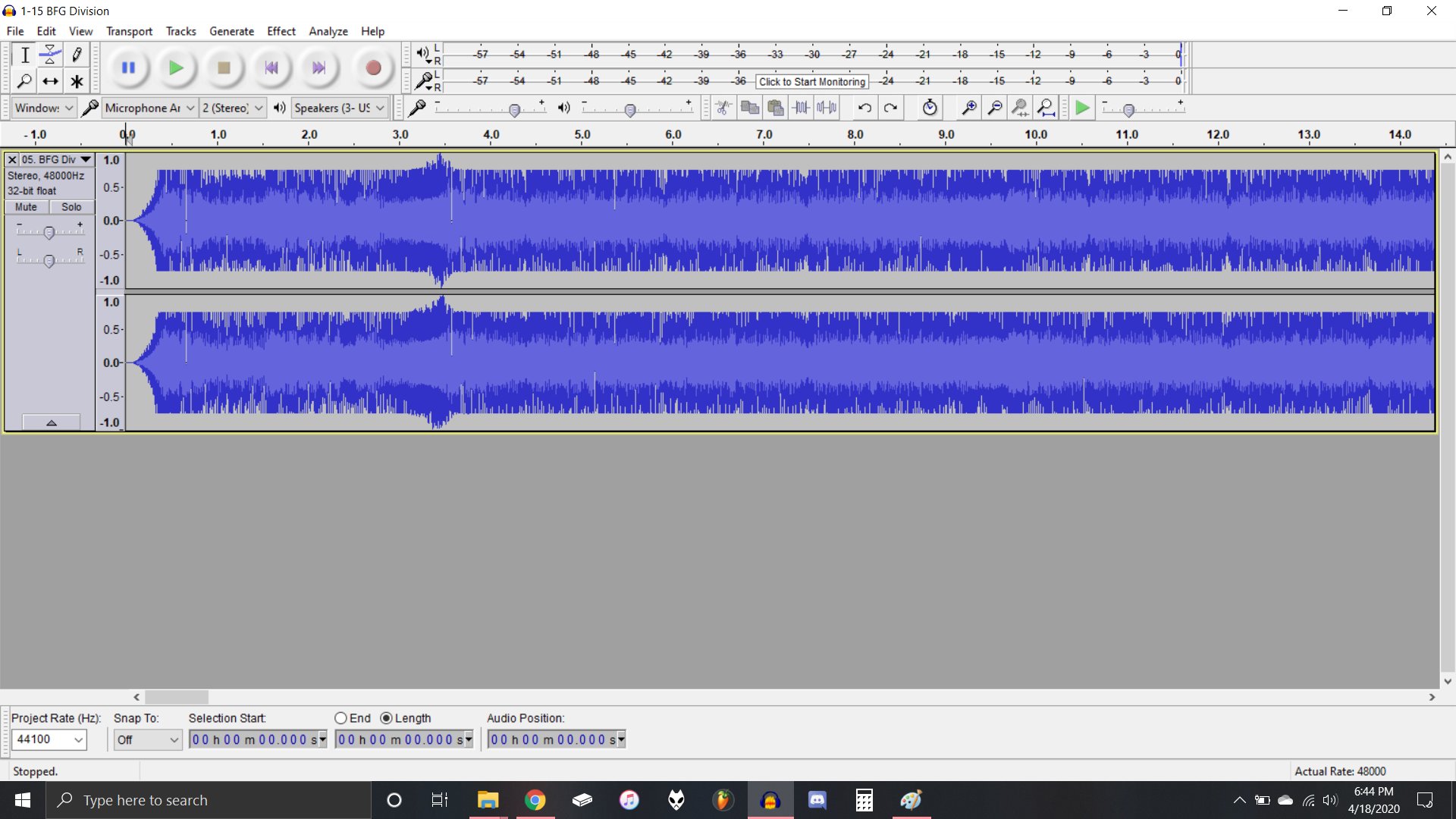The height and width of the screenshot is (819, 1456).
Task: Select the Zoom In tool in toolbar
Action: tap(967, 107)
